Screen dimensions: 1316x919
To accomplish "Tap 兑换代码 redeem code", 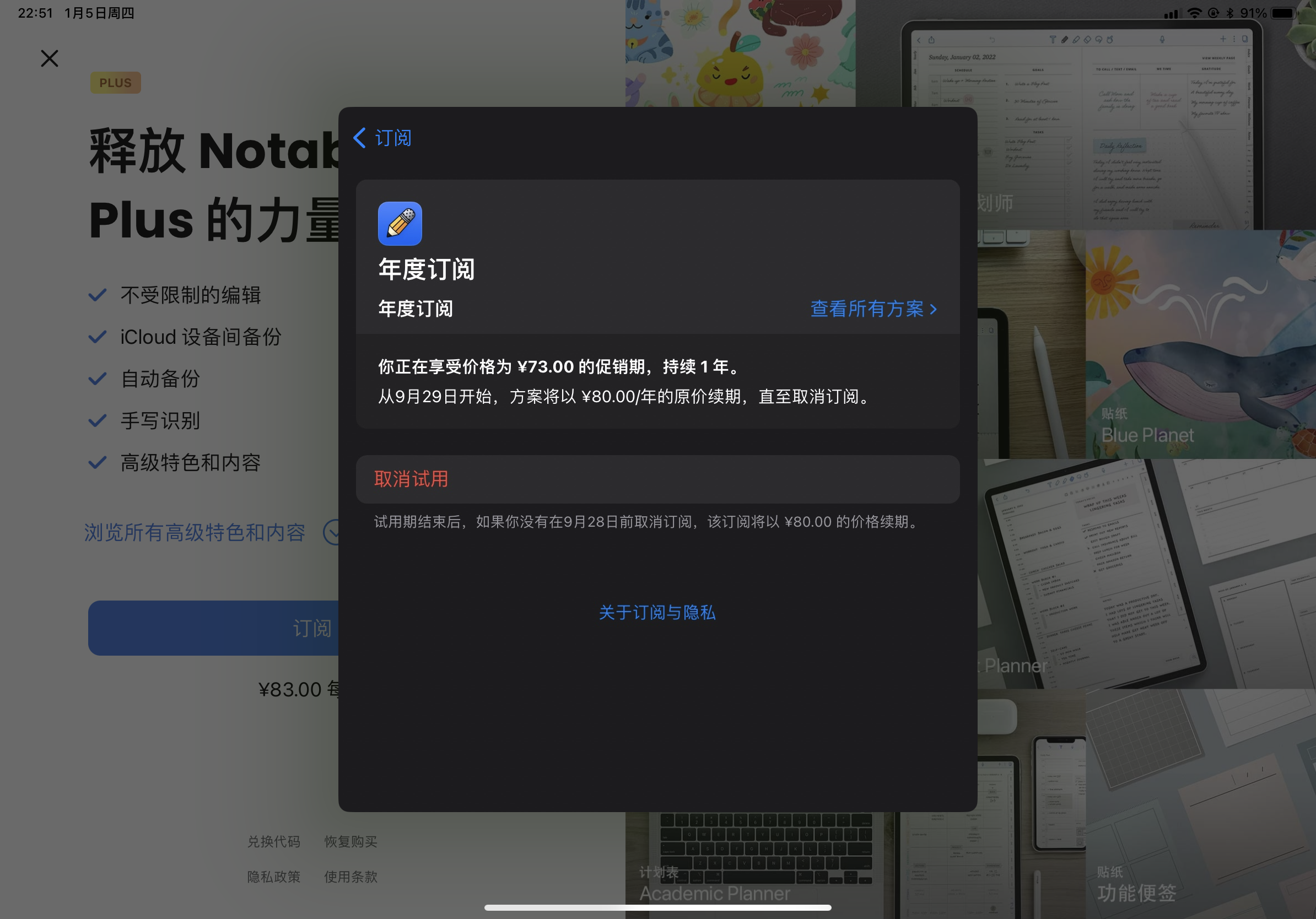I will pos(273,841).
